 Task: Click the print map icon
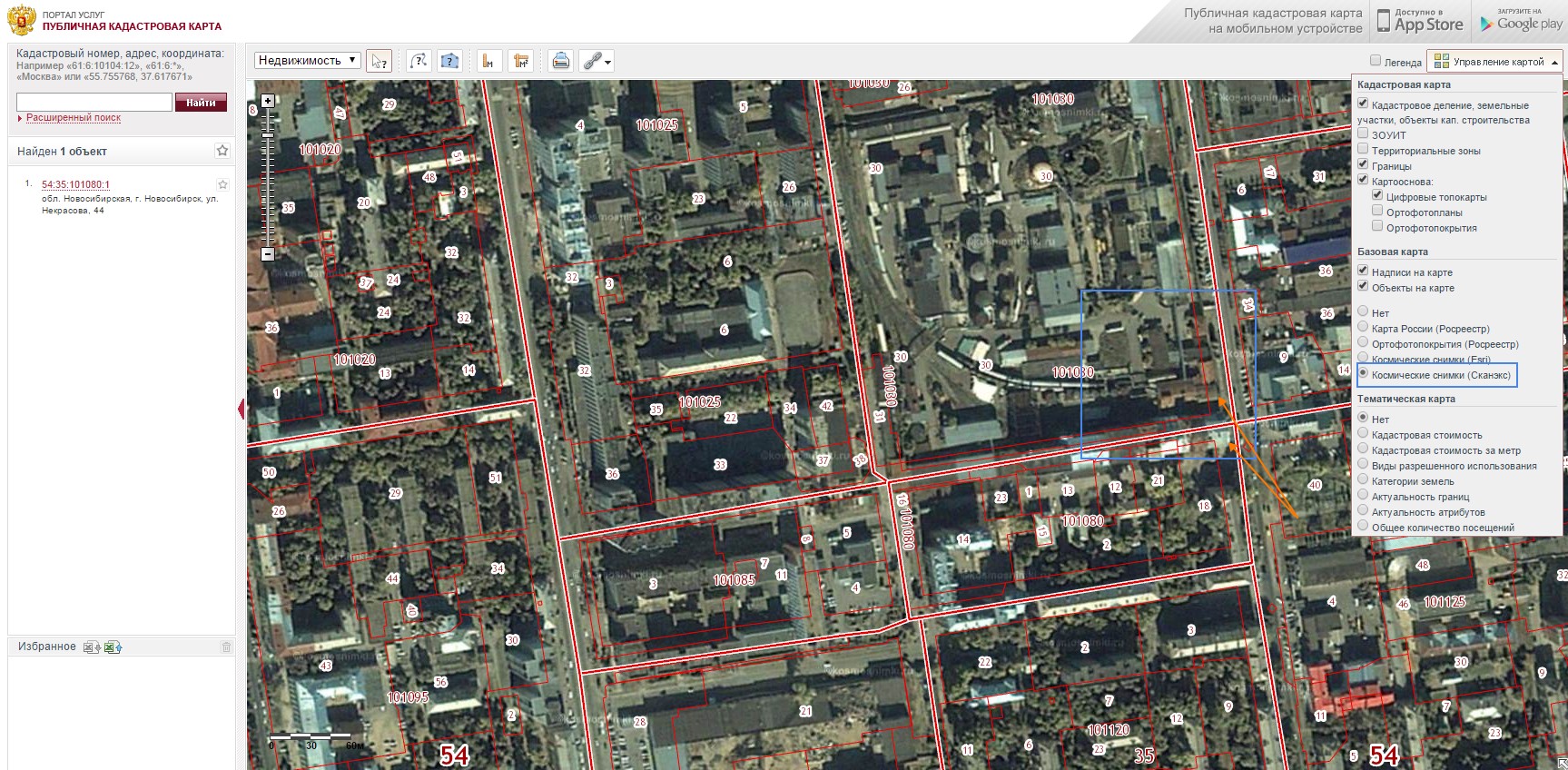click(x=561, y=61)
